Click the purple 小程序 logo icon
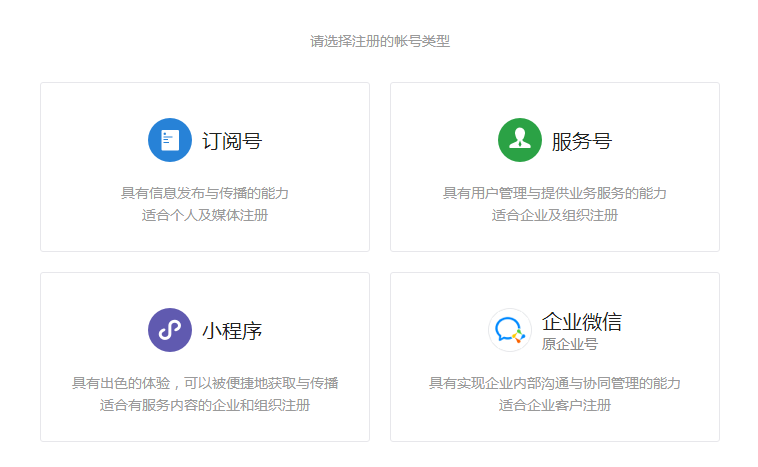Image resolution: width=758 pixels, height=467 pixels. [x=170, y=330]
